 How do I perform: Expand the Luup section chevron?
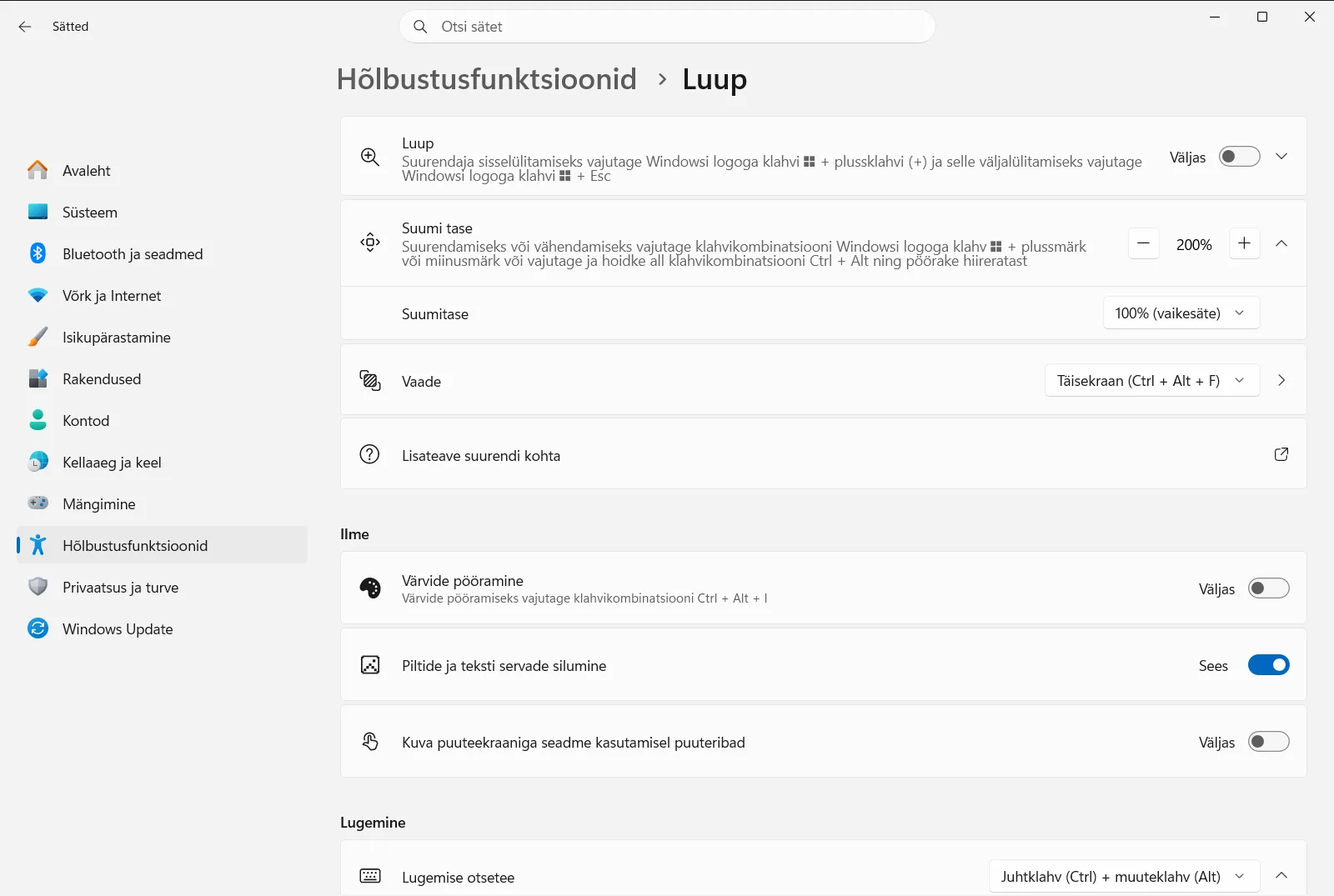coord(1281,157)
